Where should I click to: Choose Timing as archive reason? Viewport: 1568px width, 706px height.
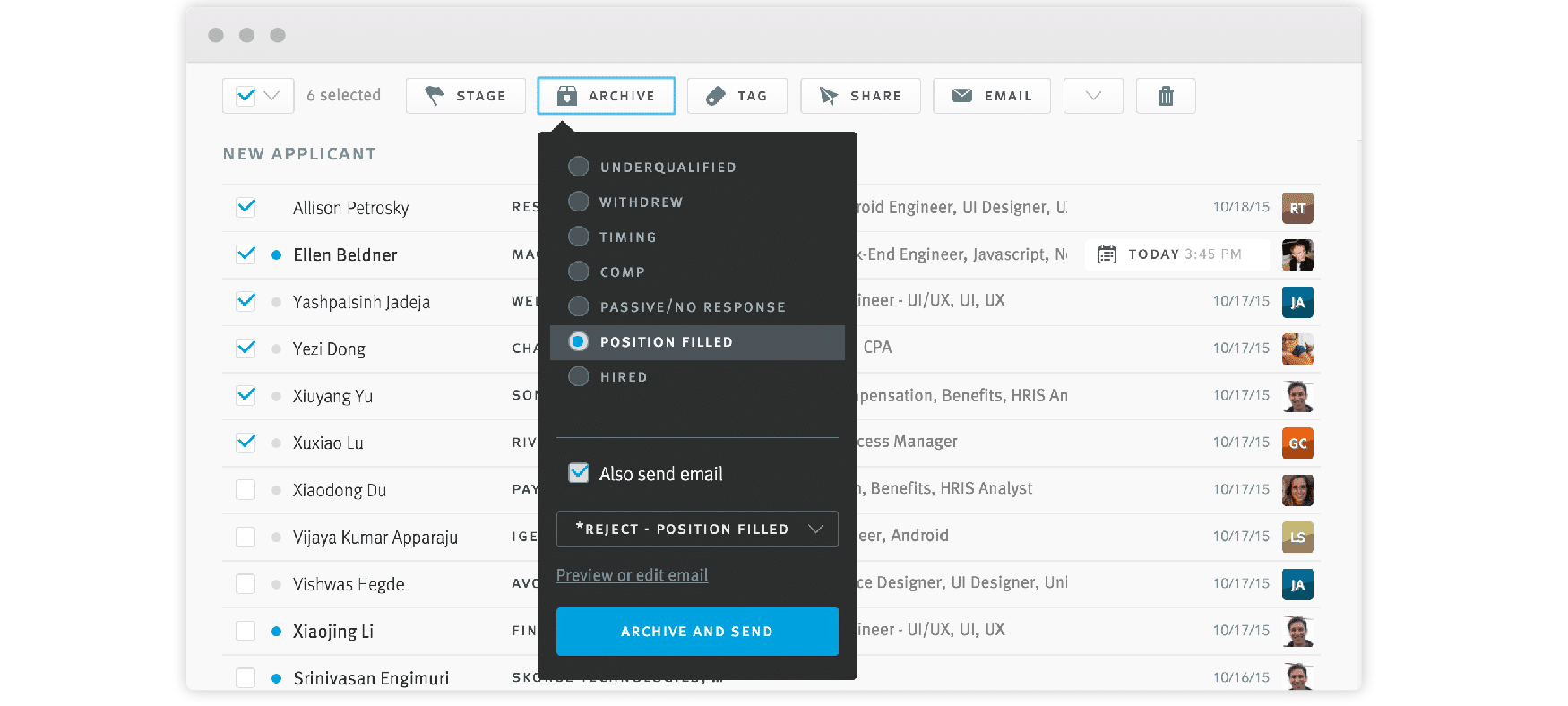point(579,237)
